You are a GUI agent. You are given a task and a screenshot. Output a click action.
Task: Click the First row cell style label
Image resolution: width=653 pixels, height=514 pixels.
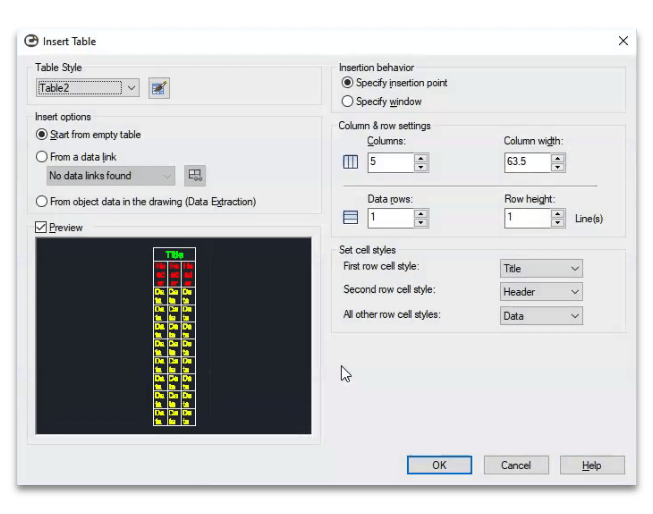tap(381, 266)
